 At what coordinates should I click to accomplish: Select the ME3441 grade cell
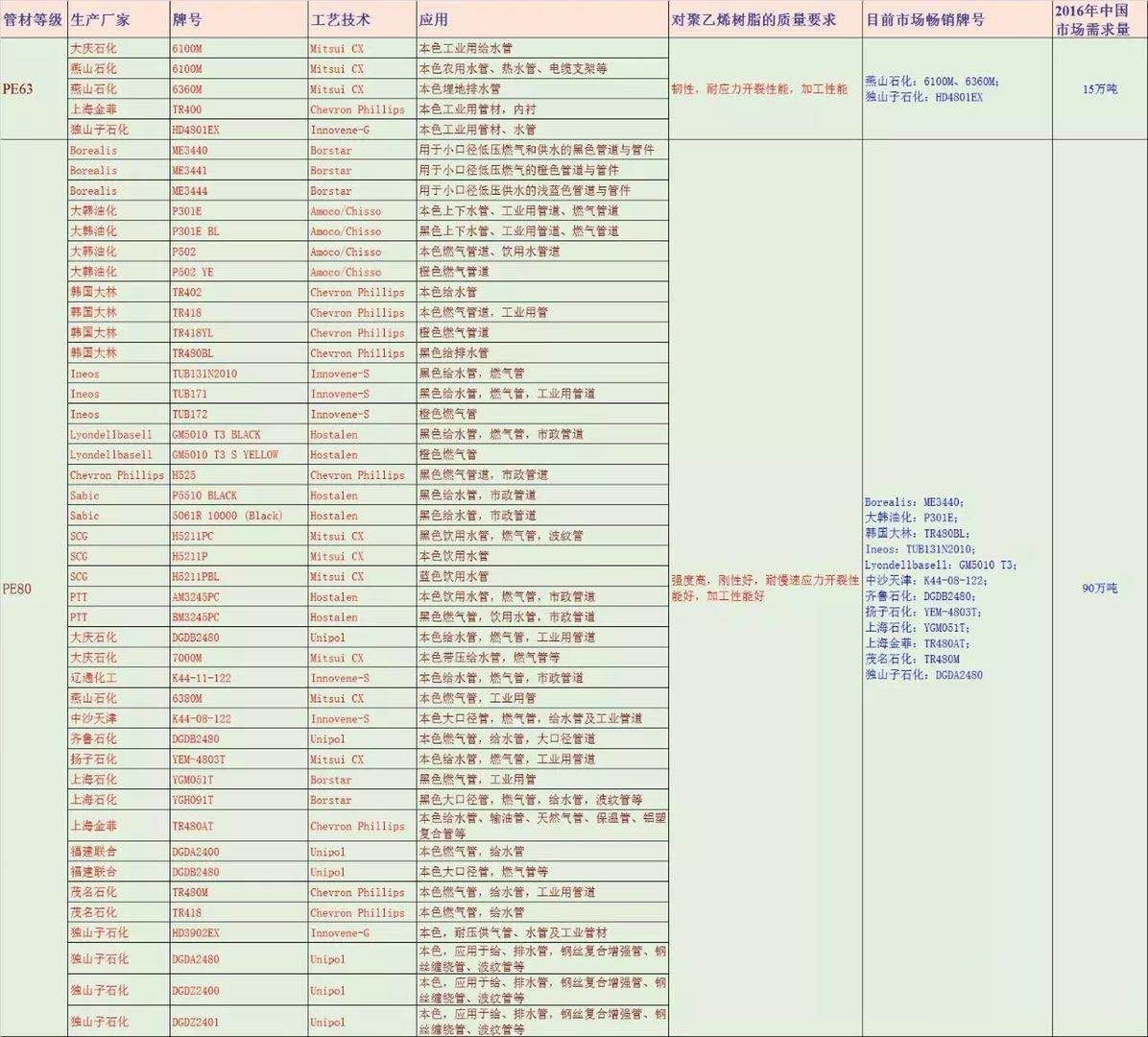[x=238, y=170]
